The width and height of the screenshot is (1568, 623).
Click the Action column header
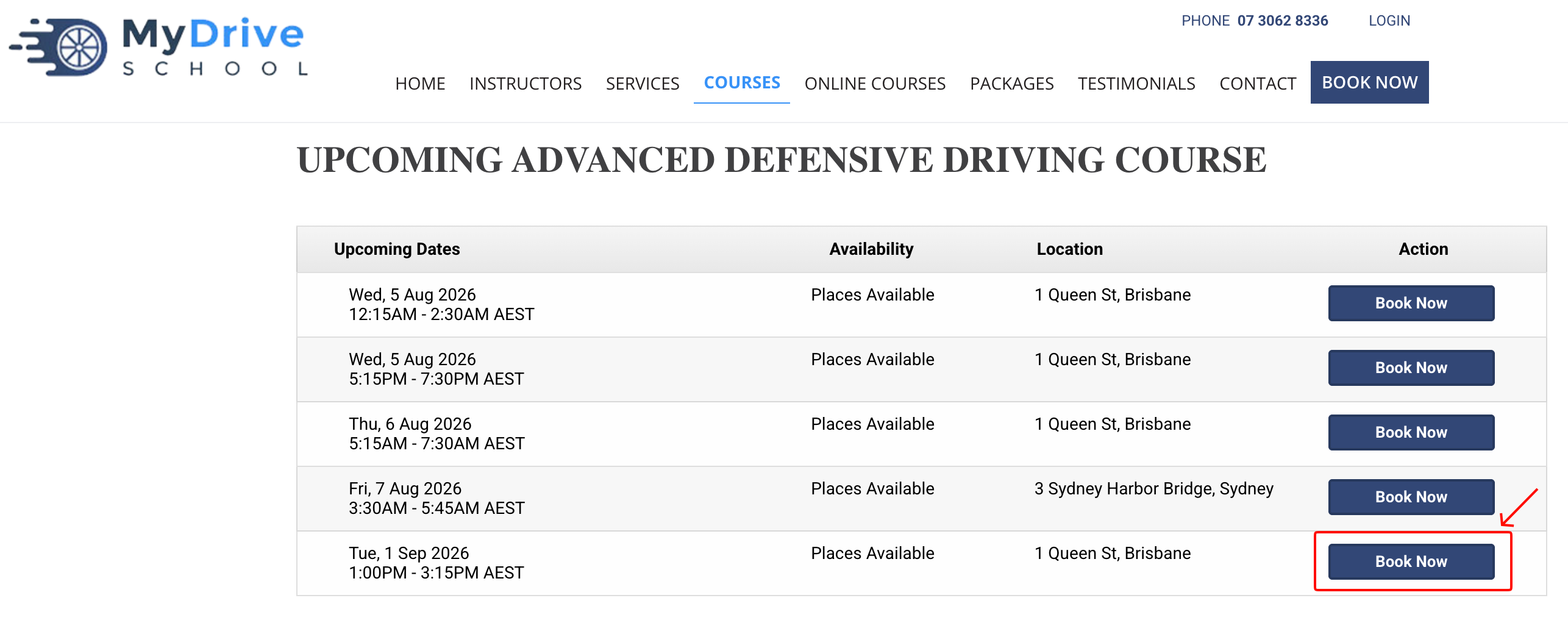1423,249
